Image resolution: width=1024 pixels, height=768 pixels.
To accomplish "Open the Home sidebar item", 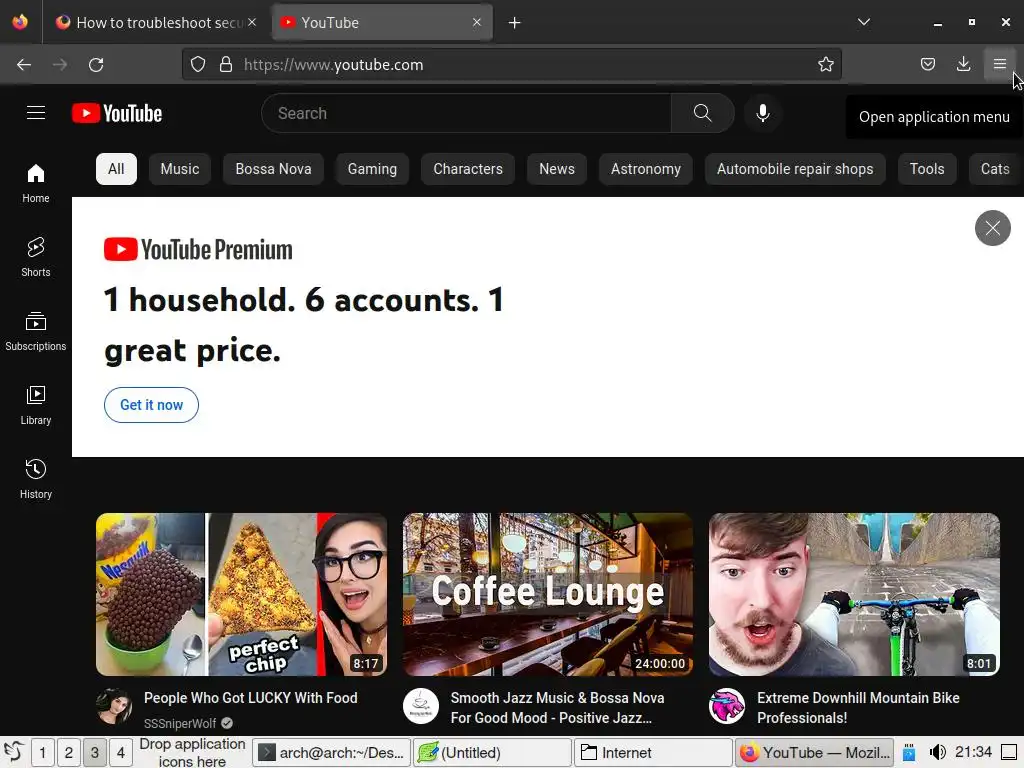I will click(36, 184).
